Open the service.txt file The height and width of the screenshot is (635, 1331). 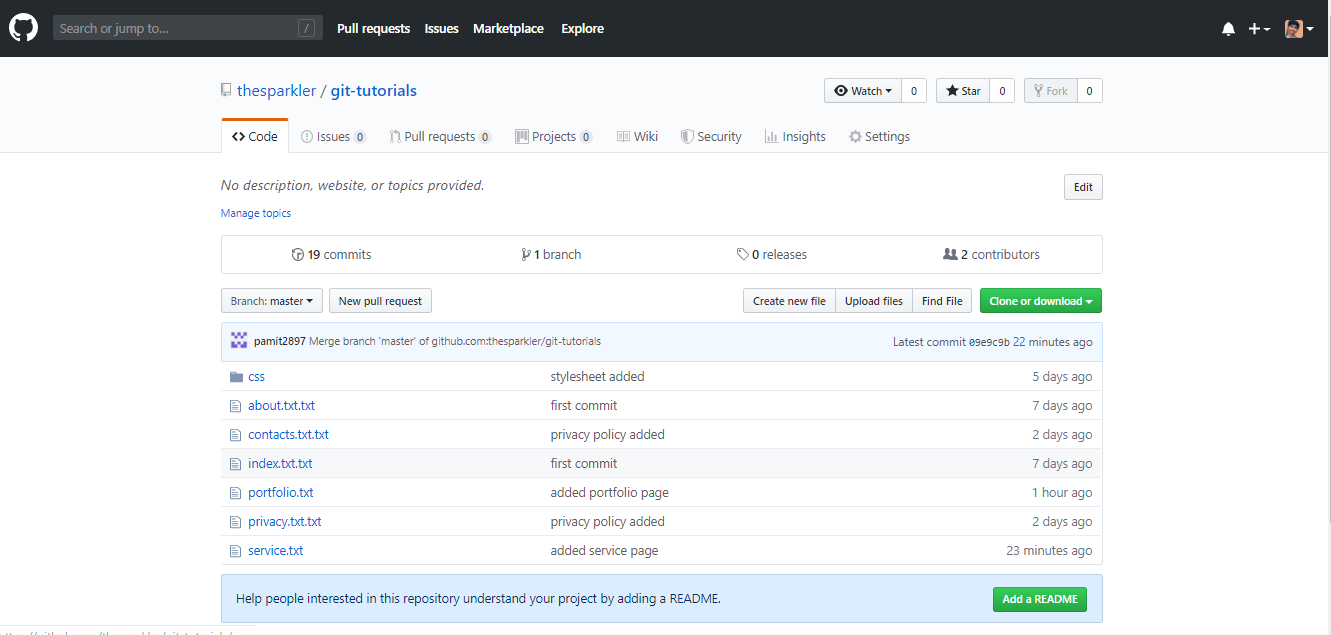276,551
